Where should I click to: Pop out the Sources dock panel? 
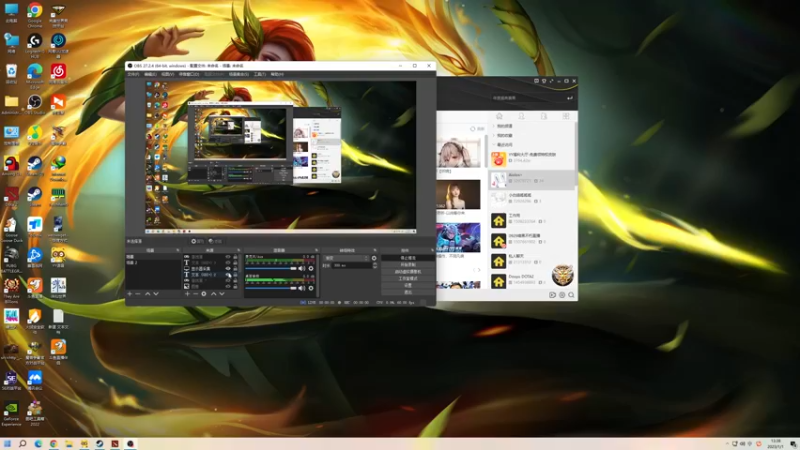[239, 250]
